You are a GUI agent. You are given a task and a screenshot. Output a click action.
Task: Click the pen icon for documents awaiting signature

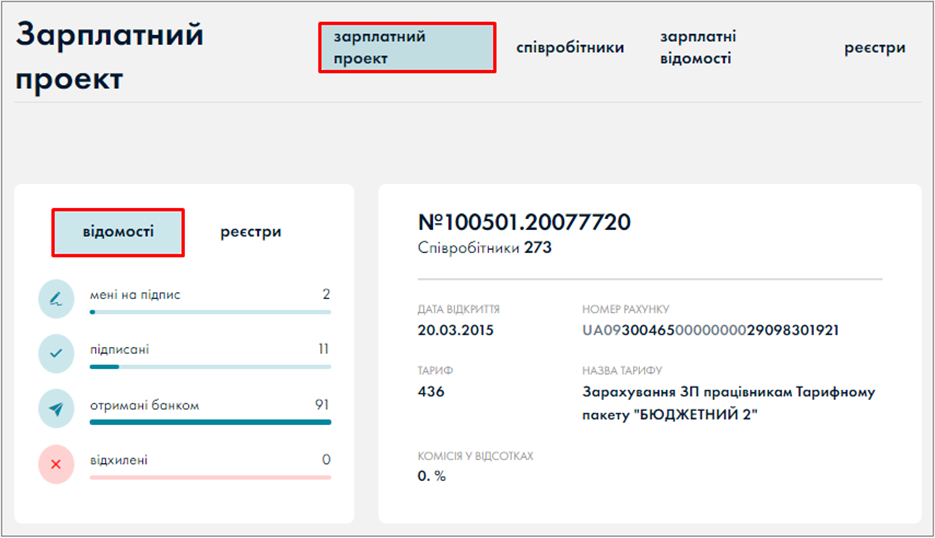[x=56, y=298]
